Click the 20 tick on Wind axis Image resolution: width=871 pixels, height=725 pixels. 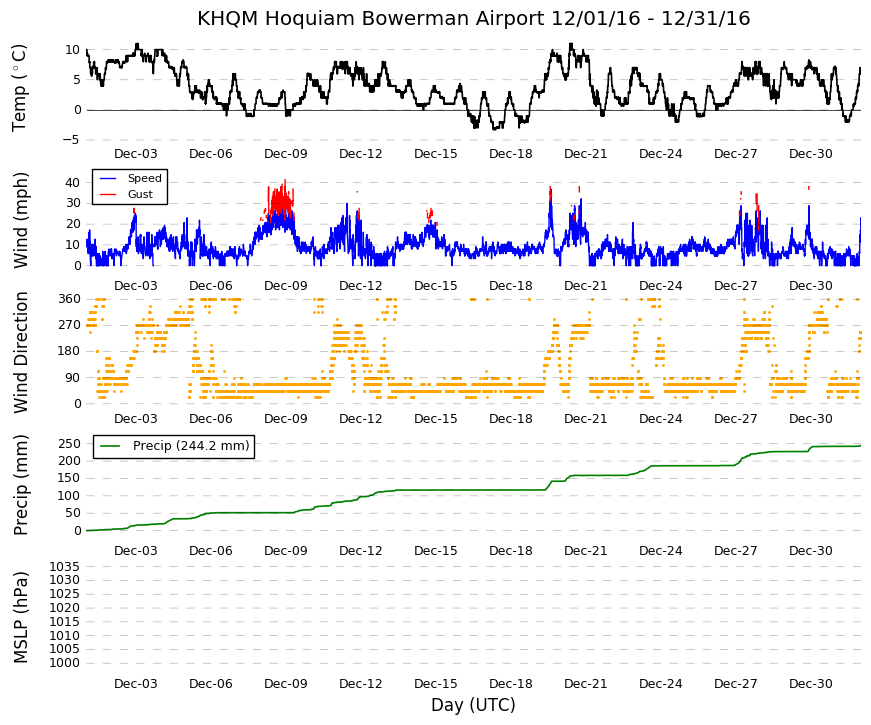click(x=73, y=224)
